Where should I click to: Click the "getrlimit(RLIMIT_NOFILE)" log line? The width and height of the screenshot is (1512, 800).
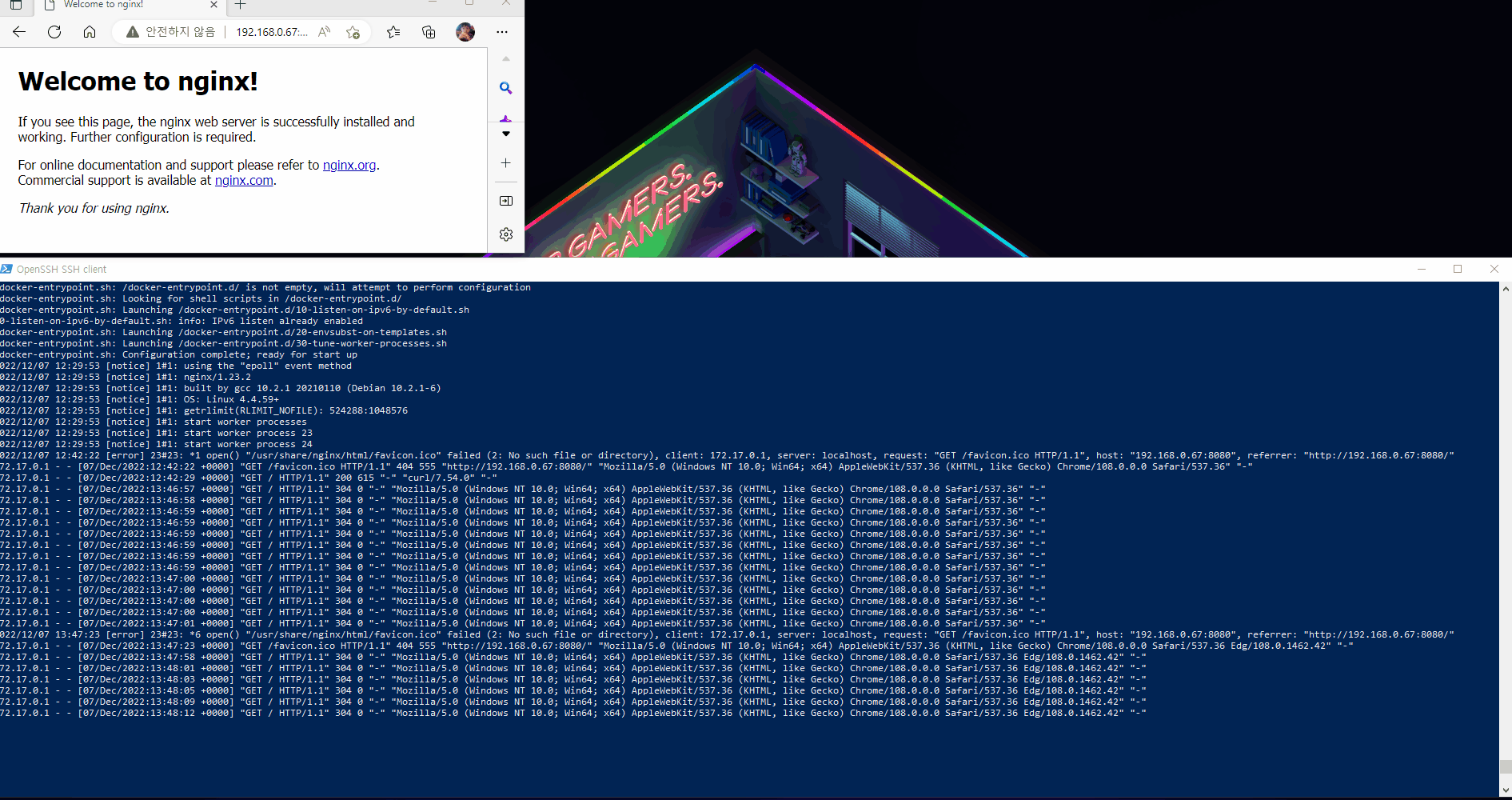point(204,411)
